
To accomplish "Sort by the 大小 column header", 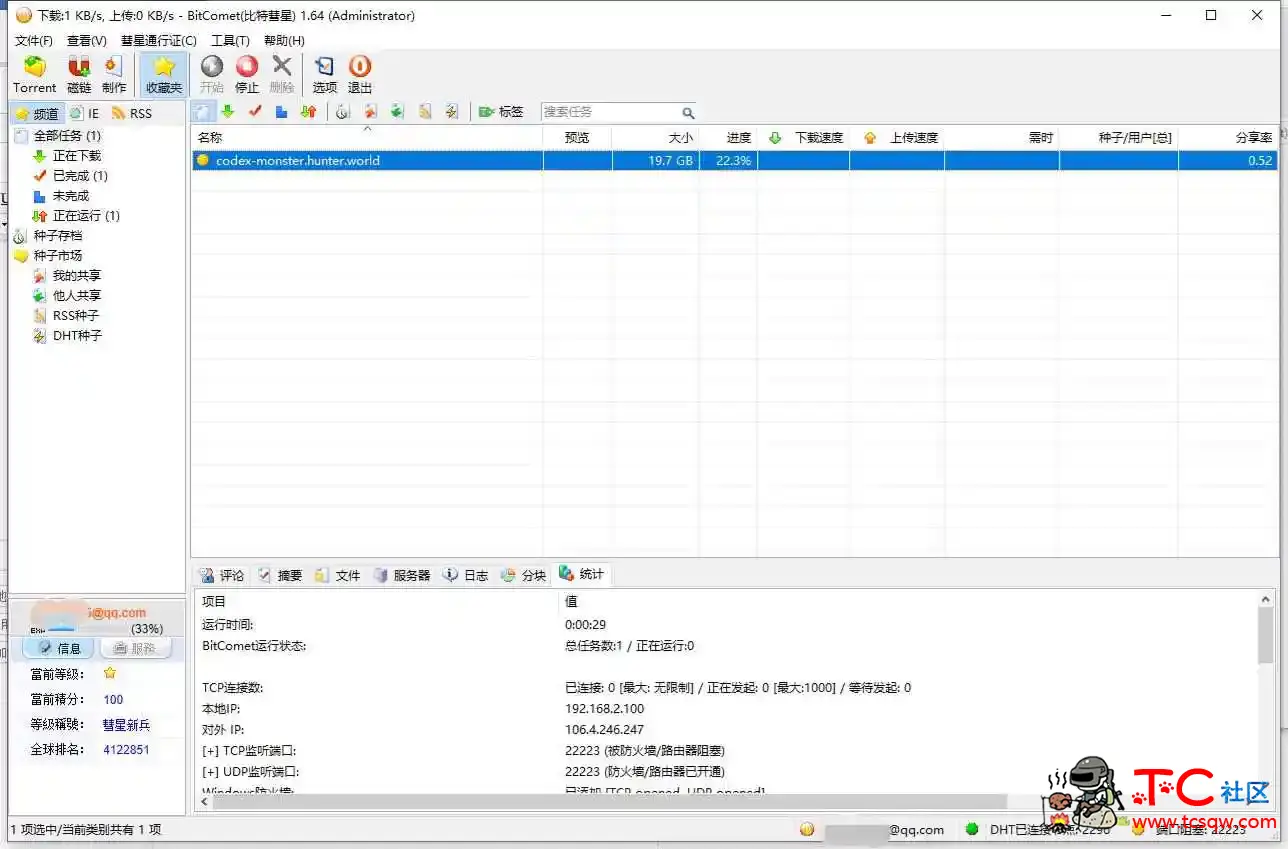I will pos(655,138).
